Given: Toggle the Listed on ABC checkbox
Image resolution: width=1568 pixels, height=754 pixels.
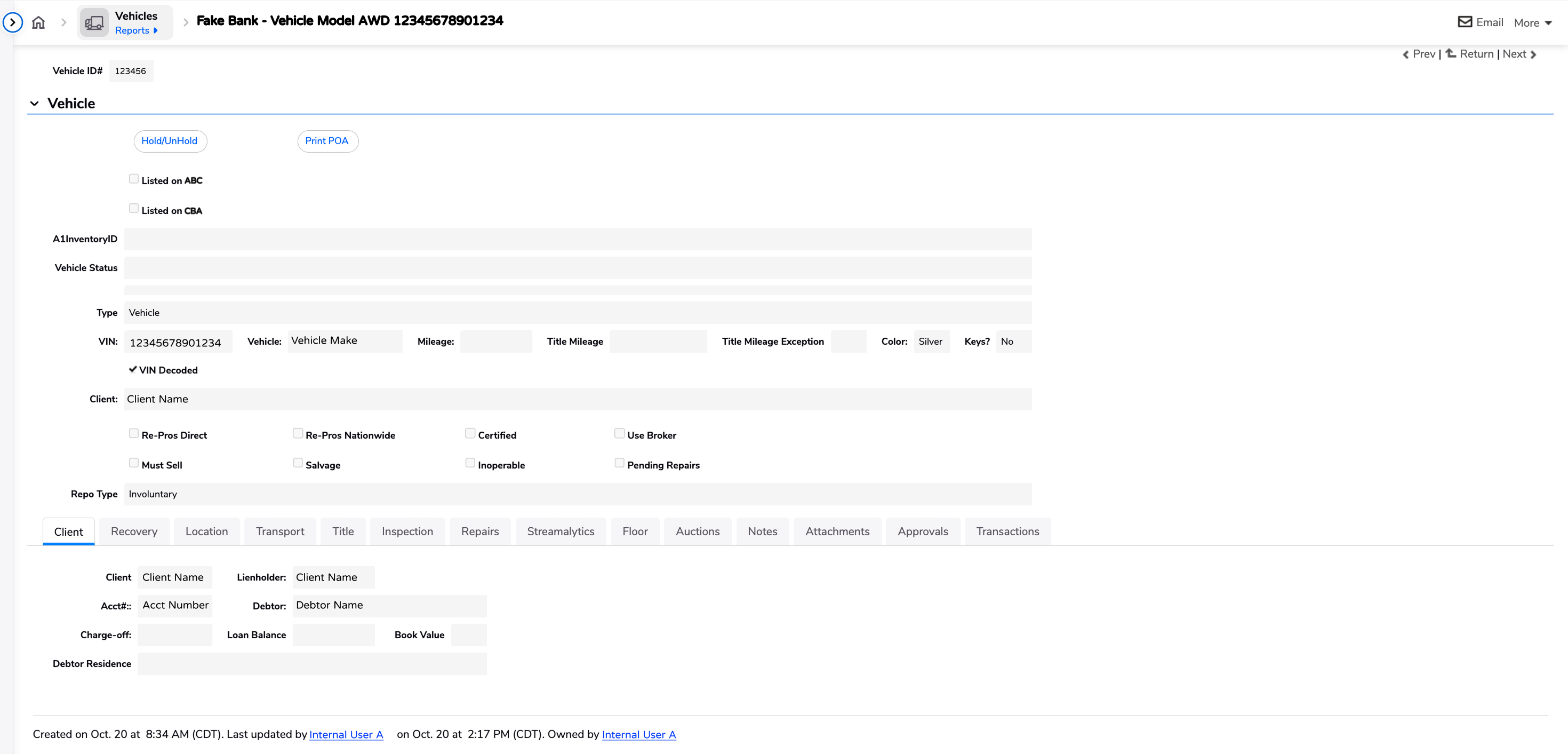Looking at the screenshot, I should point(134,178).
